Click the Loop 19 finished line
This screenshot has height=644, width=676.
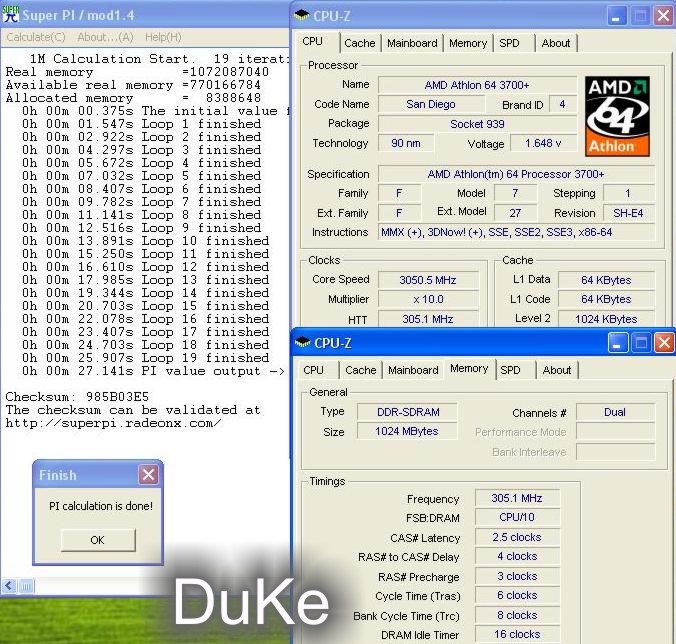click(x=146, y=358)
